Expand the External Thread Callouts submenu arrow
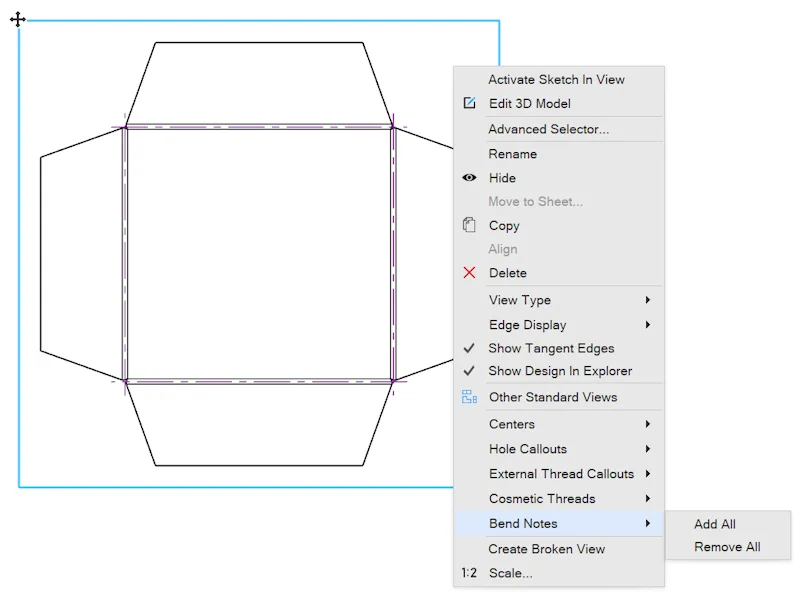The width and height of the screenshot is (800, 601). (647, 473)
